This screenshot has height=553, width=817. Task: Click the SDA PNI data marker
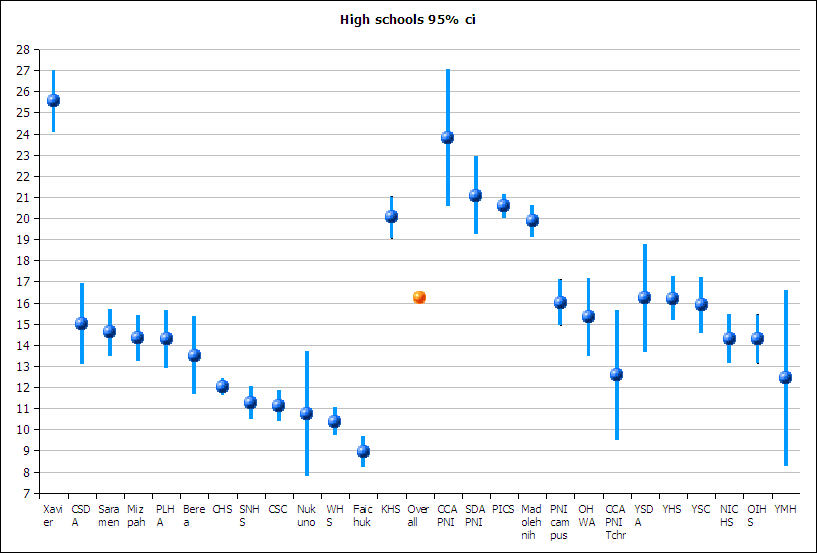pos(475,195)
